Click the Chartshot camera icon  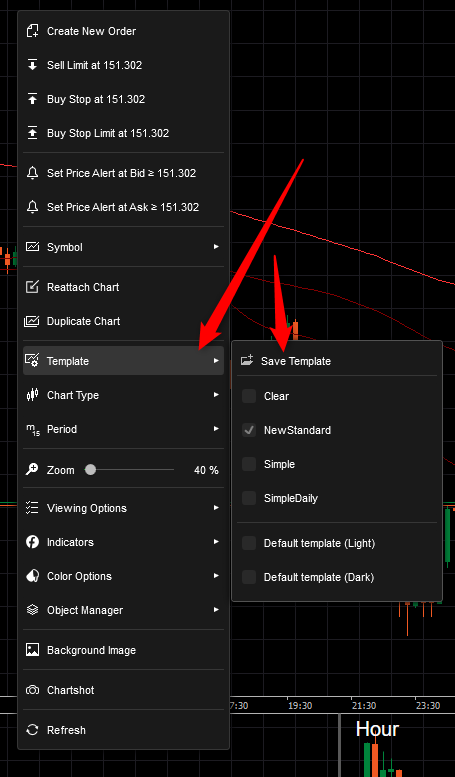(x=32, y=690)
